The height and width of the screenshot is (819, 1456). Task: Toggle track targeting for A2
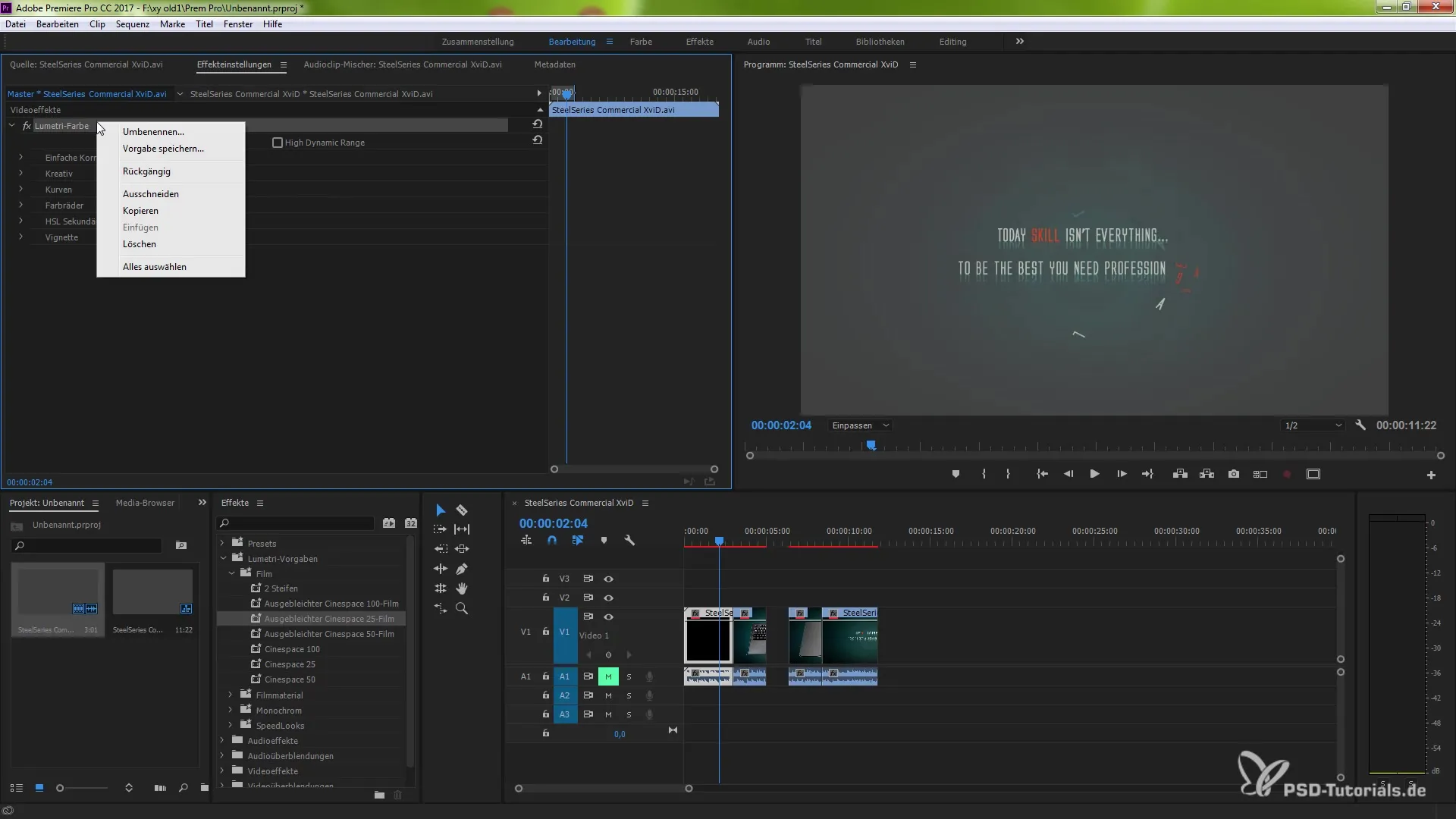click(x=564, y=695)
